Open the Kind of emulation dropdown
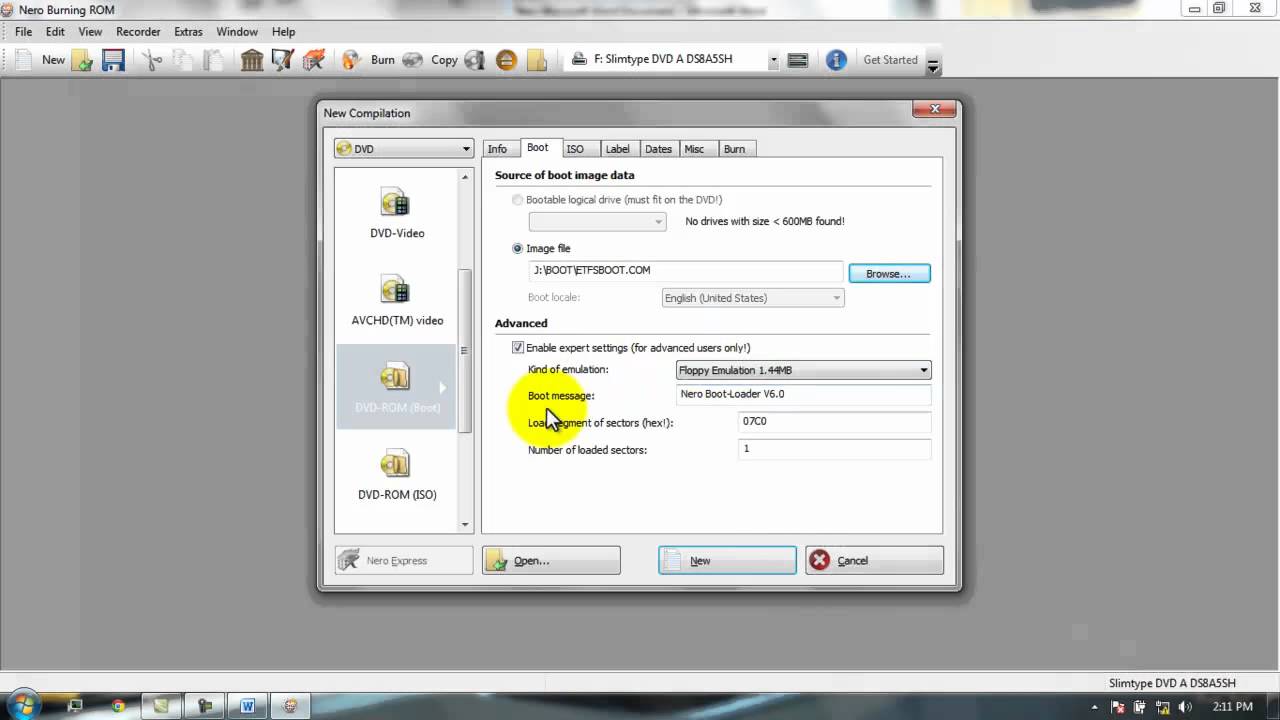 click(x=803, y=370)
